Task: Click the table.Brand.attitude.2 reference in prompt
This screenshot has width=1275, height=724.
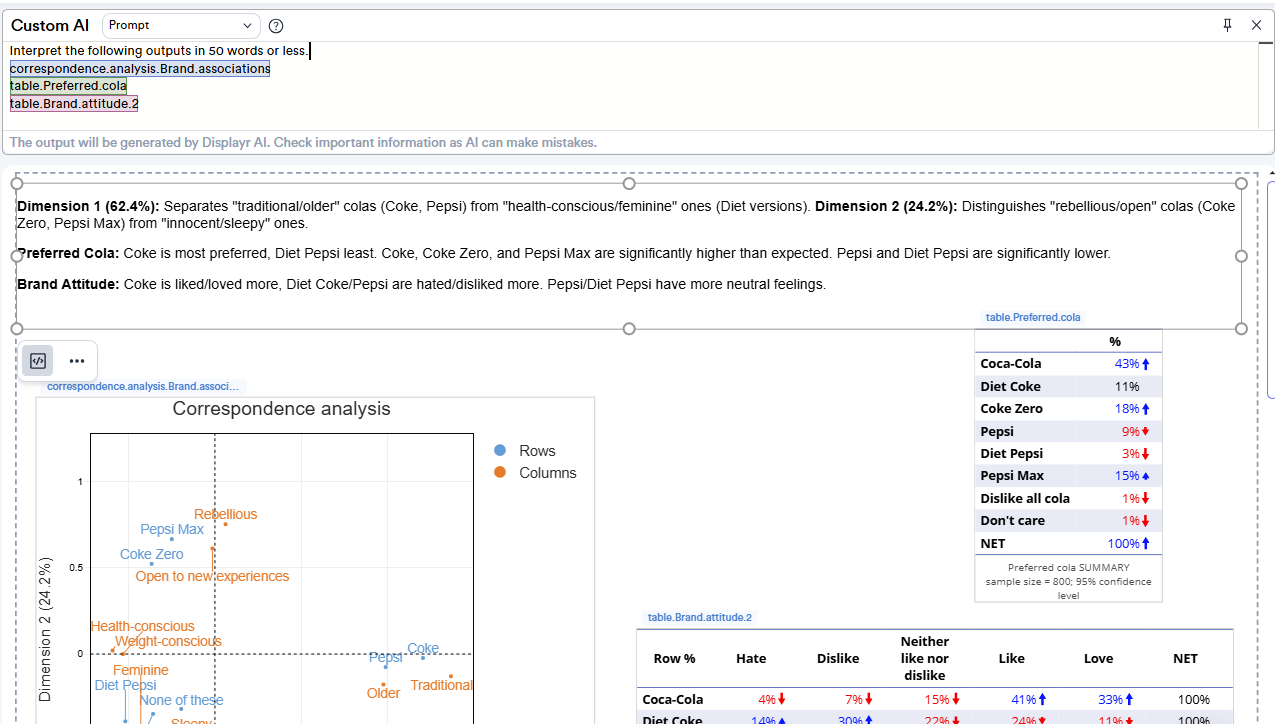Action: [x=74, y=103]
